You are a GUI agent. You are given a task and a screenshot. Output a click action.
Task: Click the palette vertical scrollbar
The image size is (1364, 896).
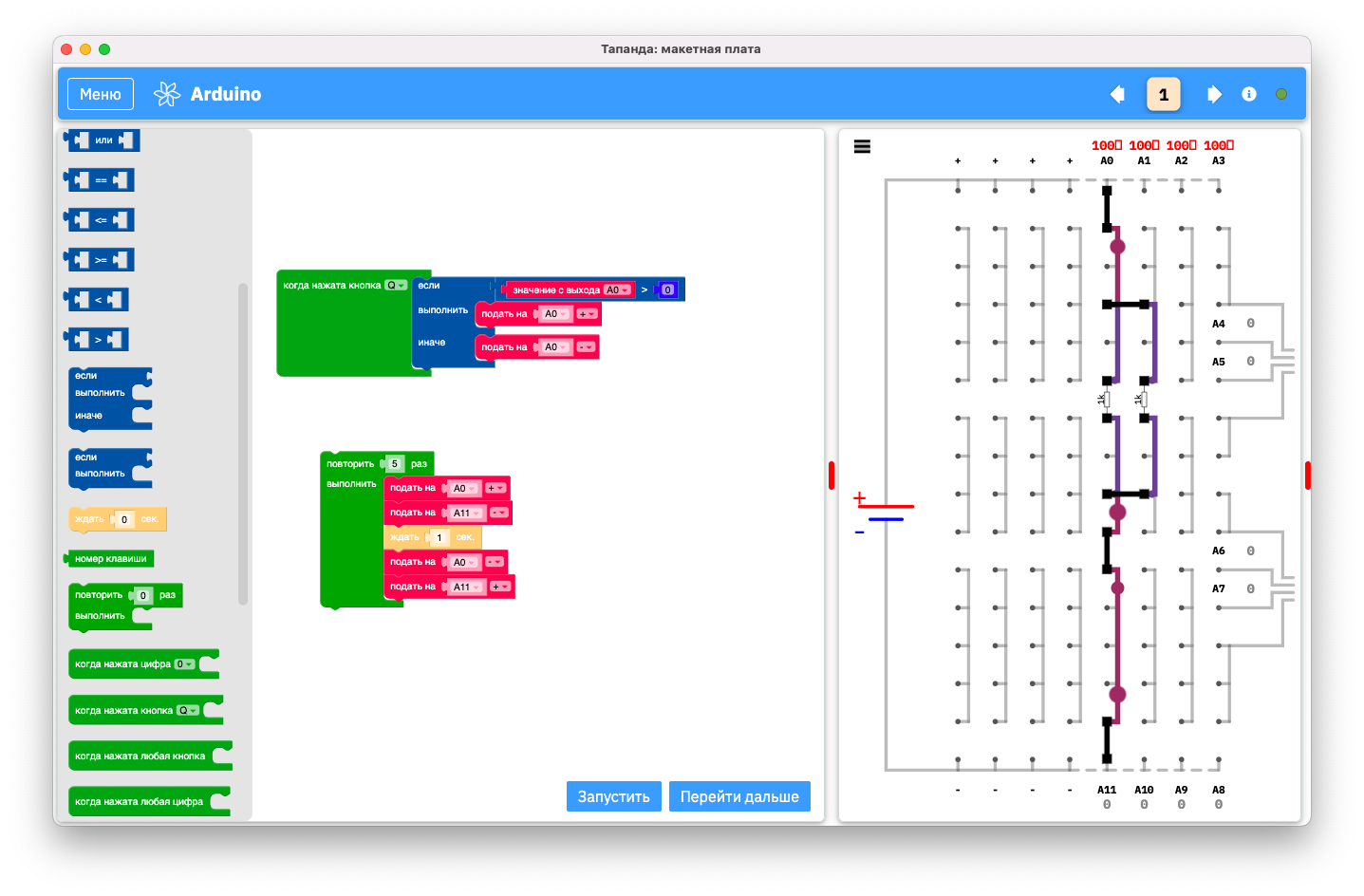243,444
